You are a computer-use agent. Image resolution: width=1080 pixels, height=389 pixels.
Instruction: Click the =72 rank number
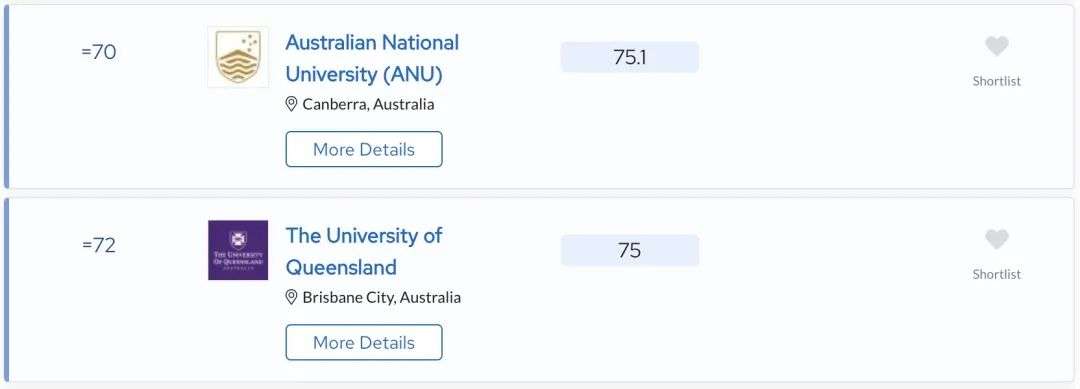point(98,245)
